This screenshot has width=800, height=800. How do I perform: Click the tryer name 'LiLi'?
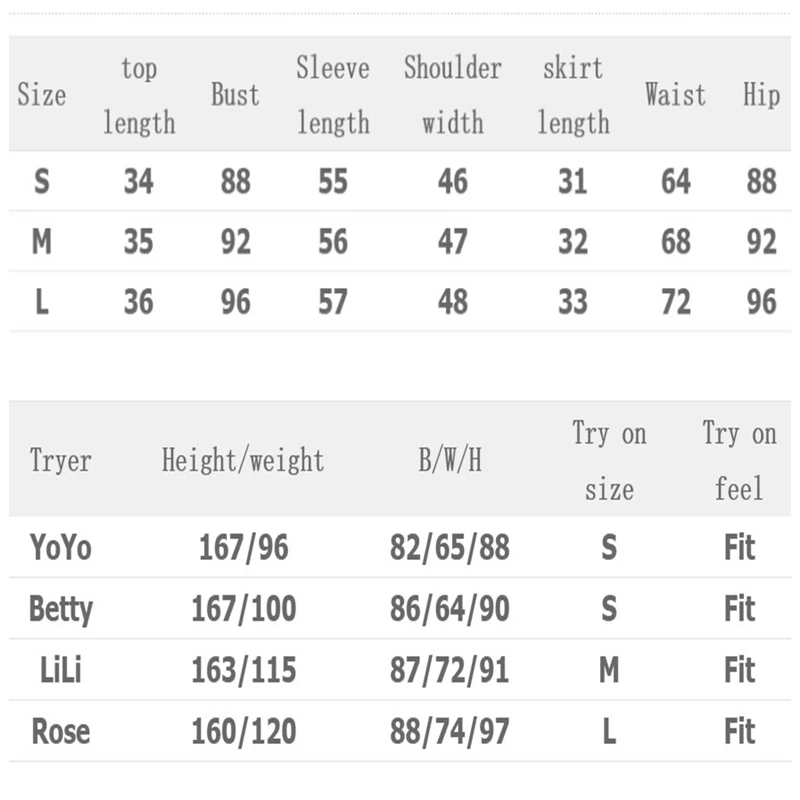pyautogui.click(x=60, y=670)
